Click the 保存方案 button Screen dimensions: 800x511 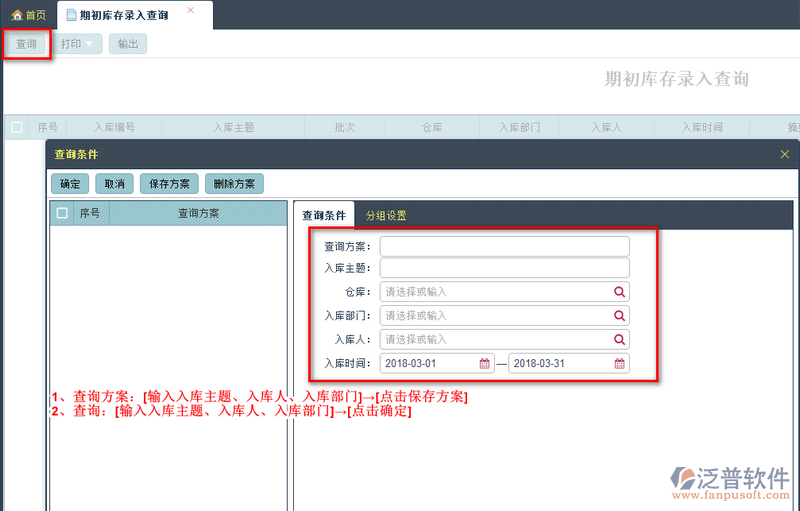[169, 184]
